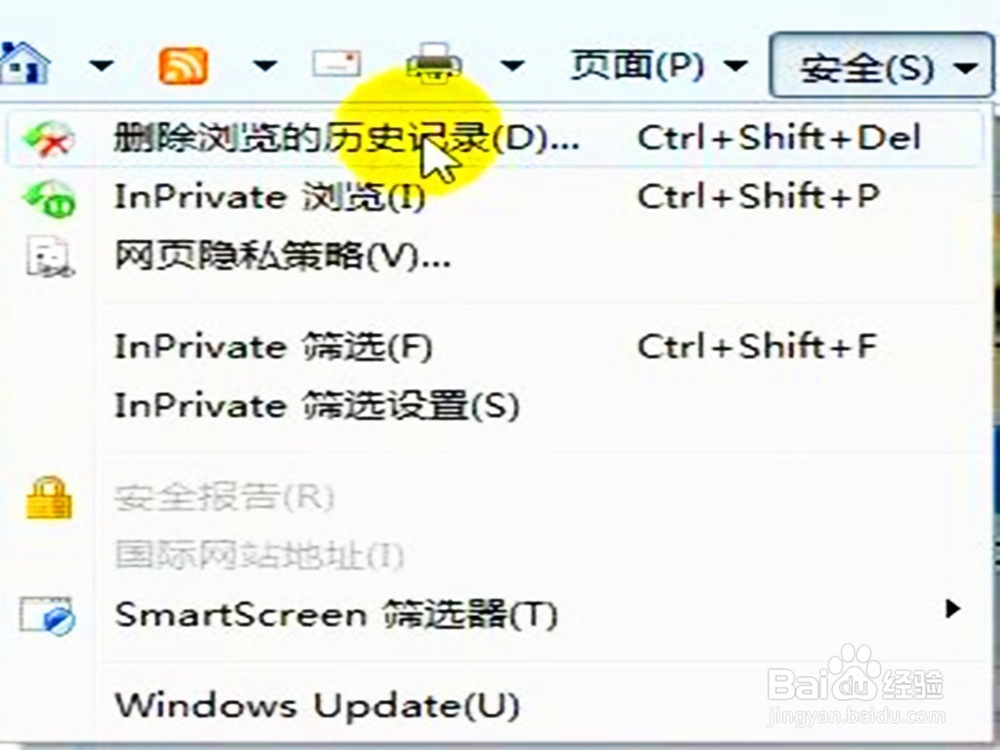Open InPrivate 筛选设置(S) settings
Screen dimensions: 1000x750
[494, 406]
